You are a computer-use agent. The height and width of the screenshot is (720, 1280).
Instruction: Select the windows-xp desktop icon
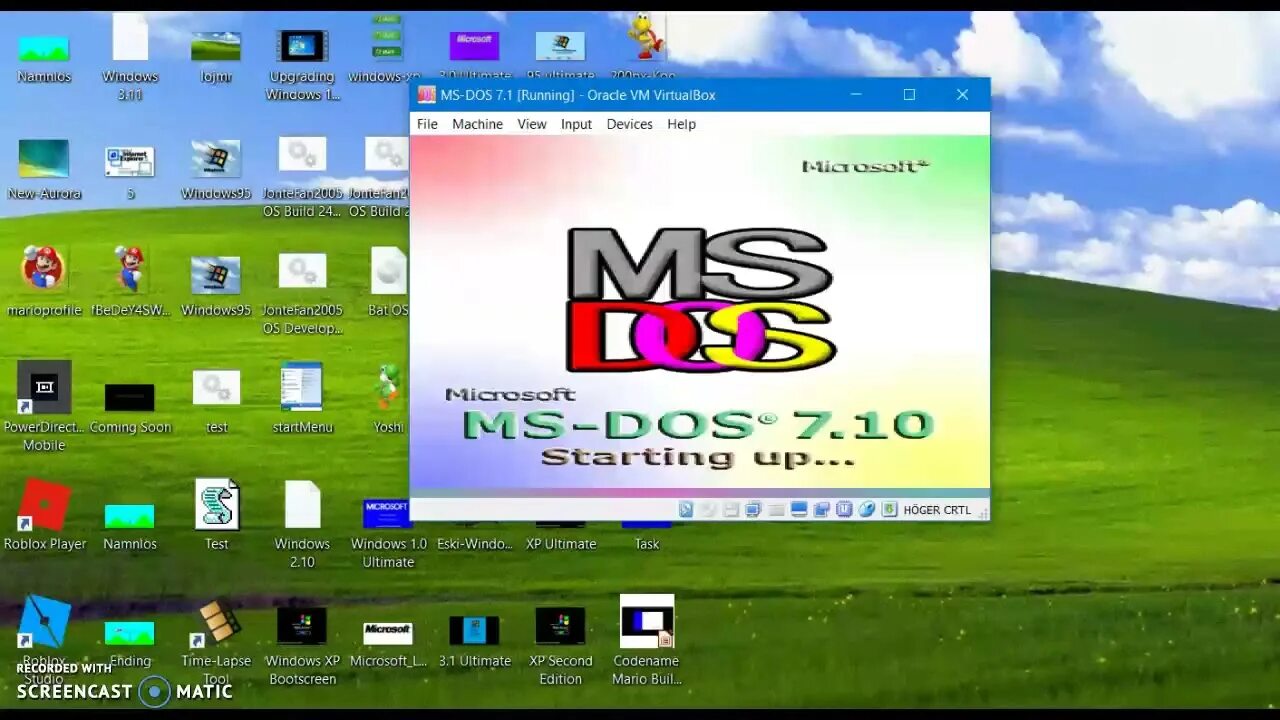pos(386,50)
